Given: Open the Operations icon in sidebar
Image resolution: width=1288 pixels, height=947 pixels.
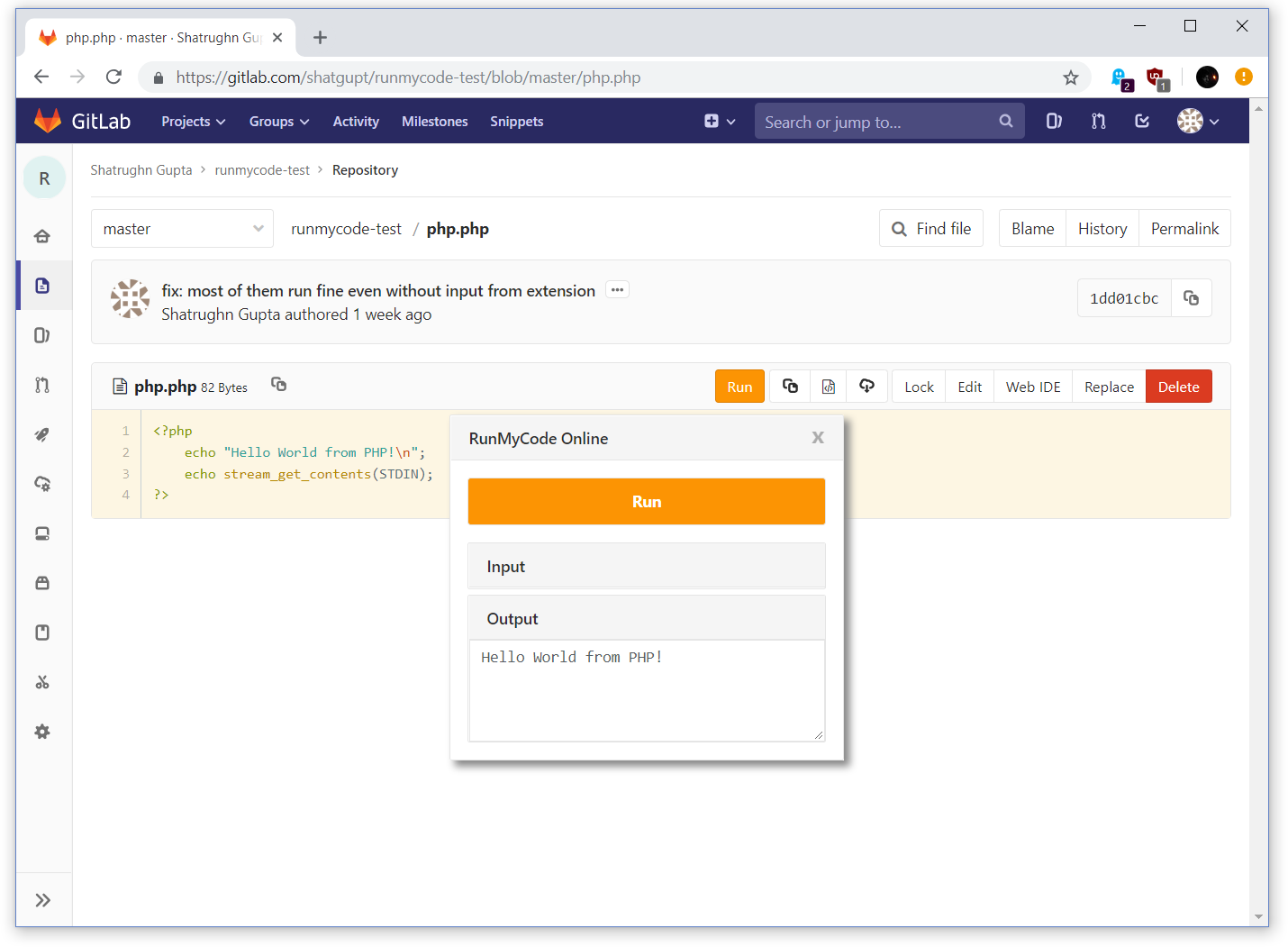Looking at the screenshot, I should (x=42, y=484).
